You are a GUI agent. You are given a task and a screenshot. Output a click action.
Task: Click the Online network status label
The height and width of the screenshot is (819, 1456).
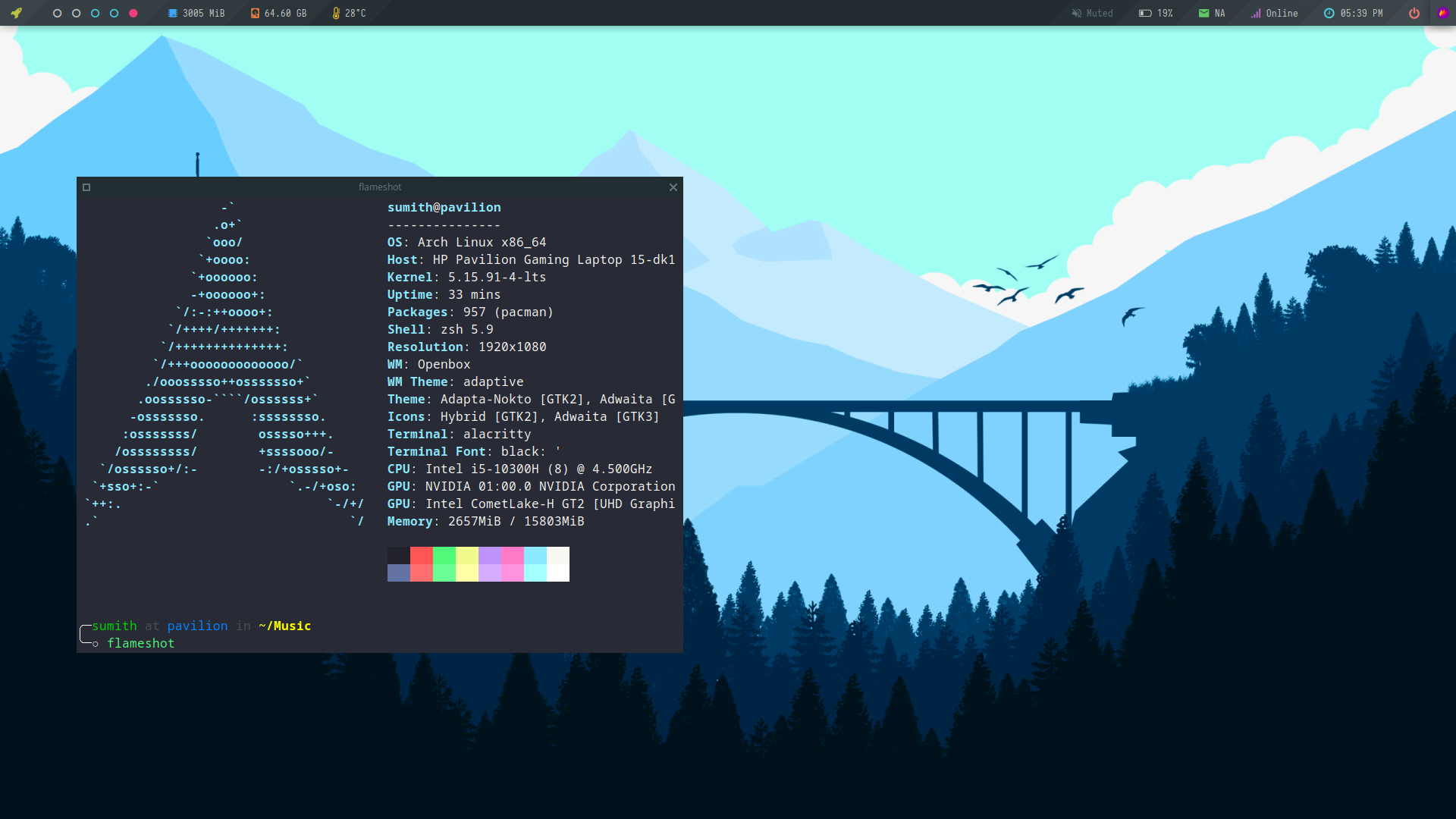coord(1282,13)
